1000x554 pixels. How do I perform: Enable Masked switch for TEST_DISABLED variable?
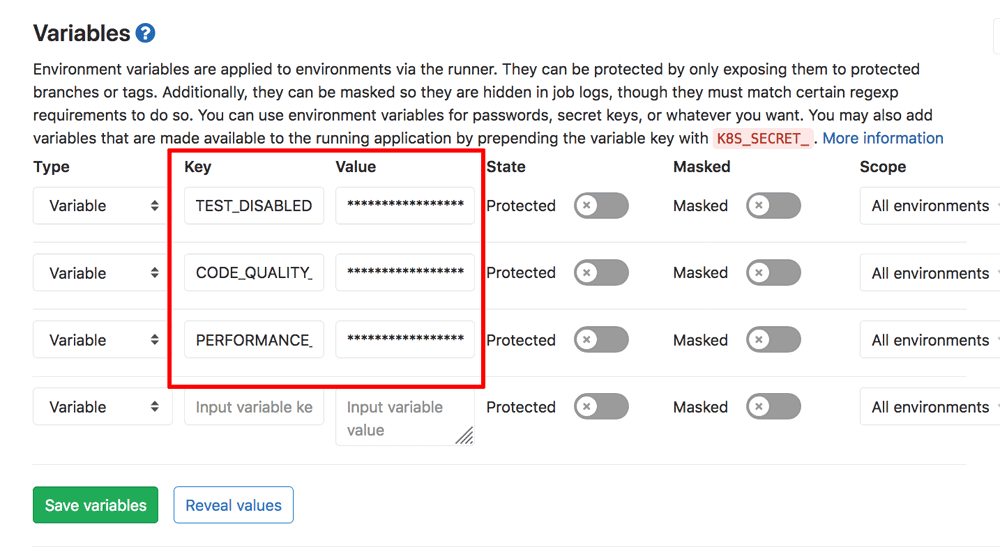click(x=773, y=206)
